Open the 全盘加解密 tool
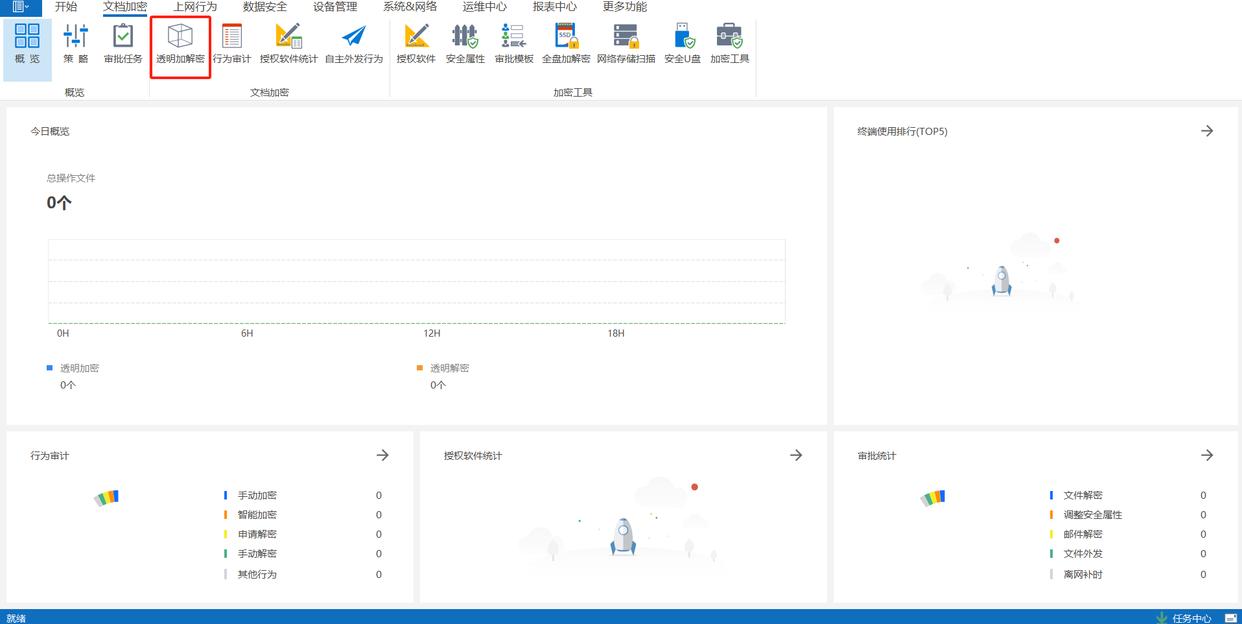The height and width of the screenshot is (624, 1242). tap(566, 45)
